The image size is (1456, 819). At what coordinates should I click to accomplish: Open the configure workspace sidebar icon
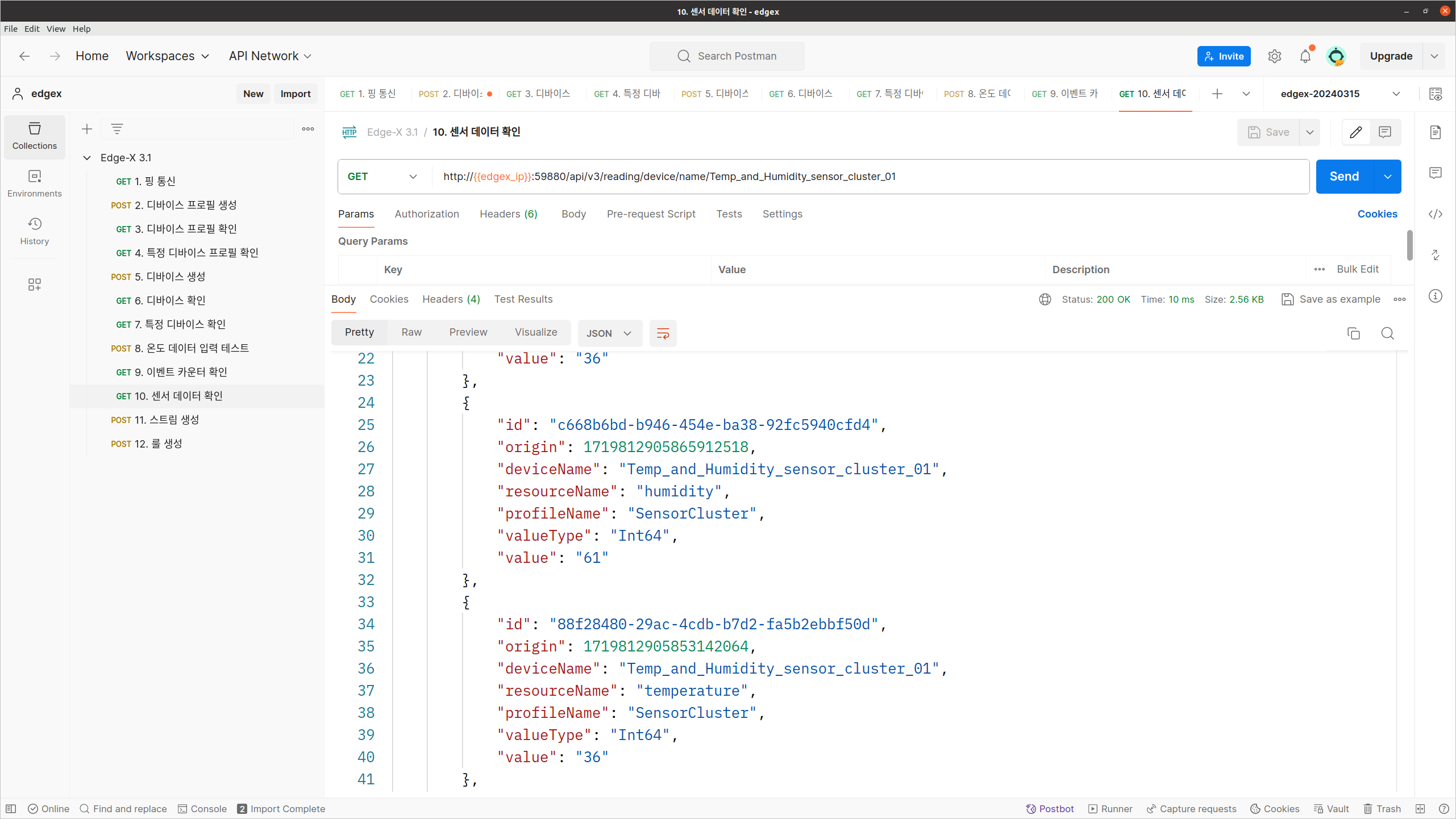[x=35, y=285]
